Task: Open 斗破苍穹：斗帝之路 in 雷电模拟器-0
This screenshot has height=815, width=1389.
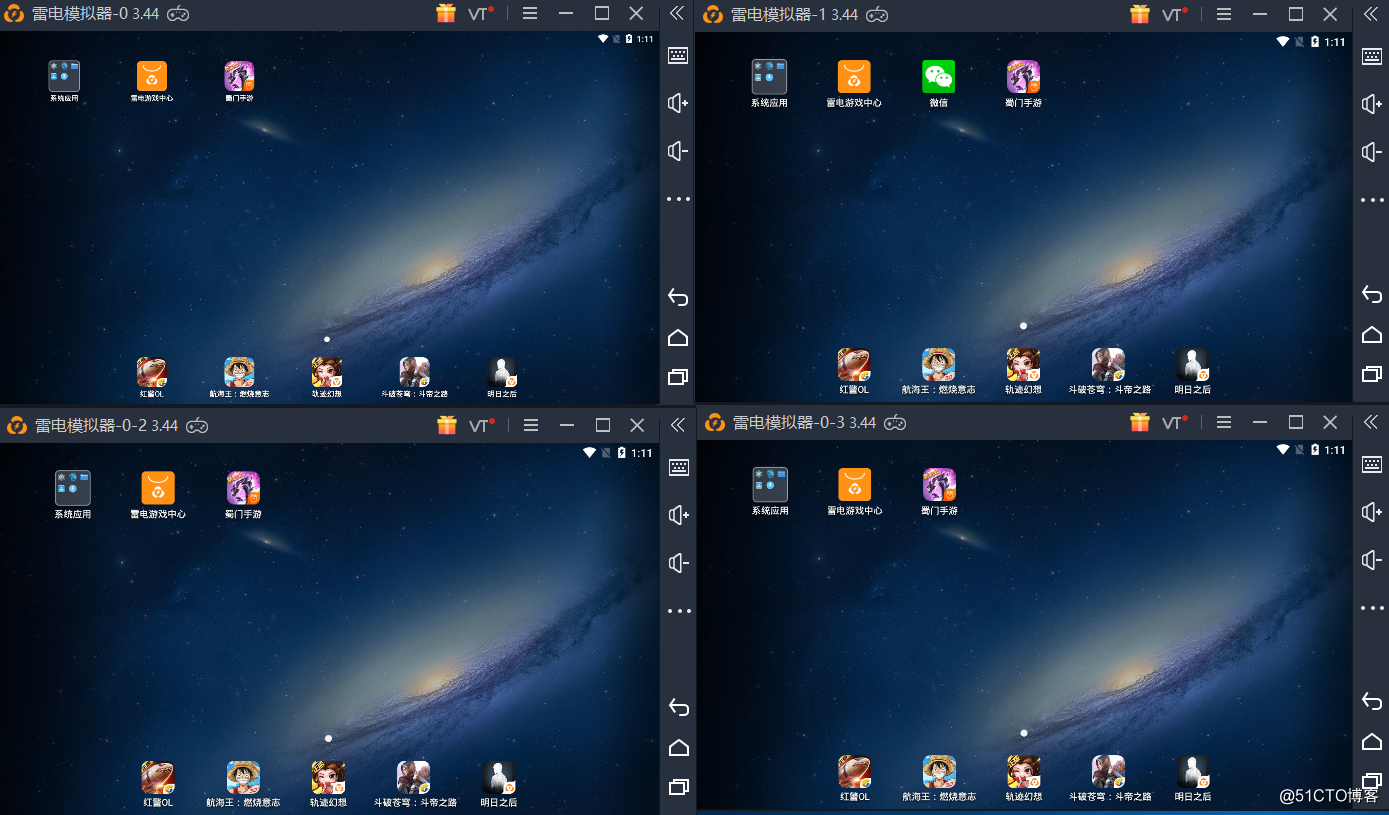Action: click(414, 372)
